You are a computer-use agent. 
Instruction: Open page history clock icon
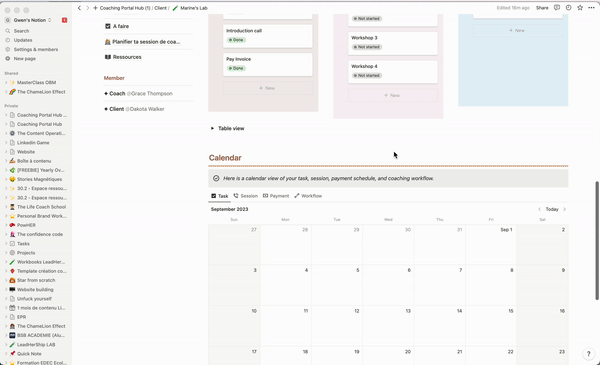569,8
